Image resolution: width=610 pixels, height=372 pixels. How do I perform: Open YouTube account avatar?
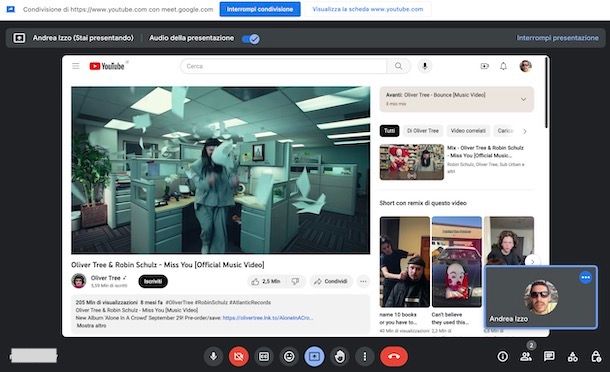click(x=526, y=66)
